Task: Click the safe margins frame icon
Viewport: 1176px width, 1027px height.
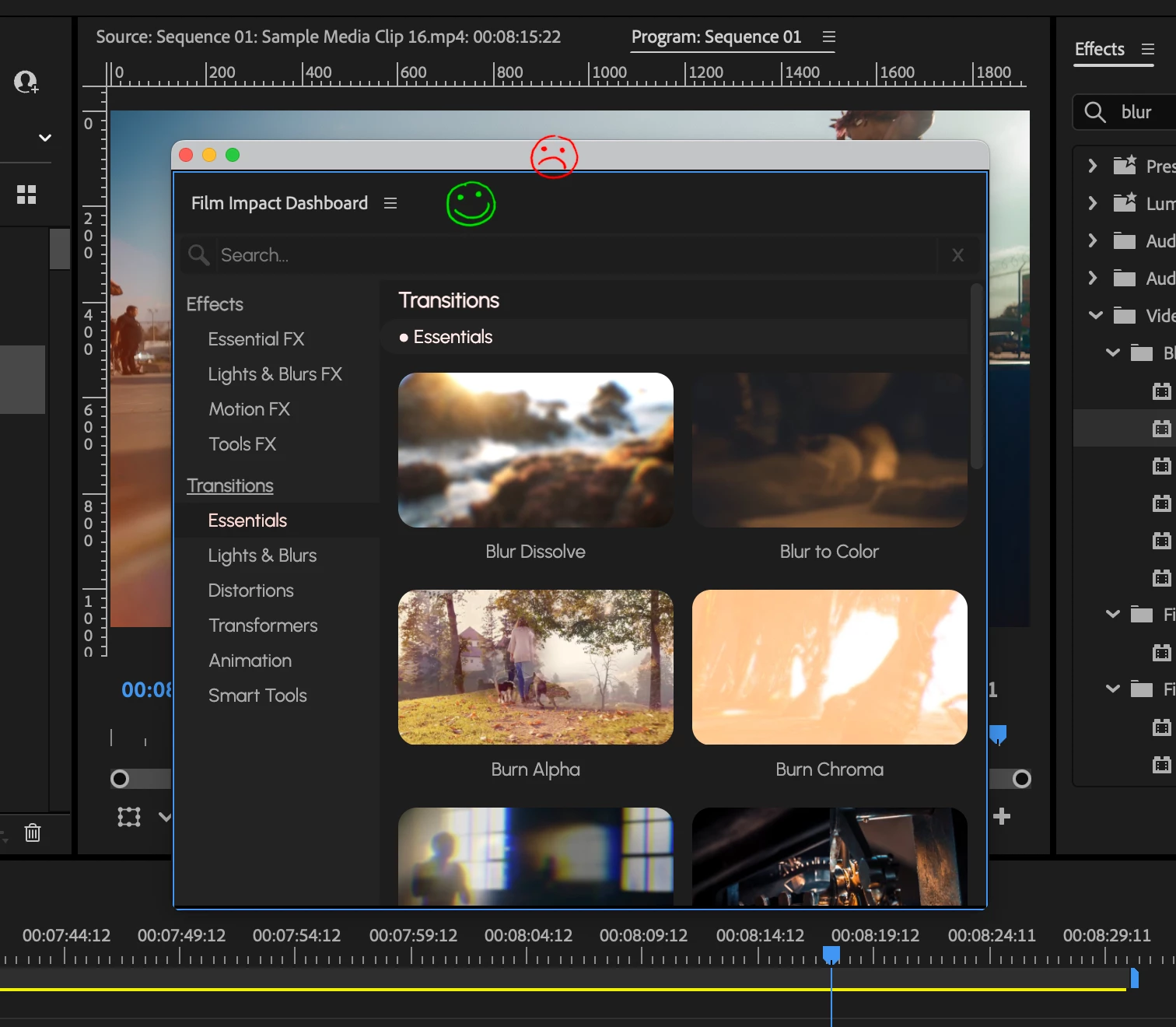Action: tap(129, 817)
